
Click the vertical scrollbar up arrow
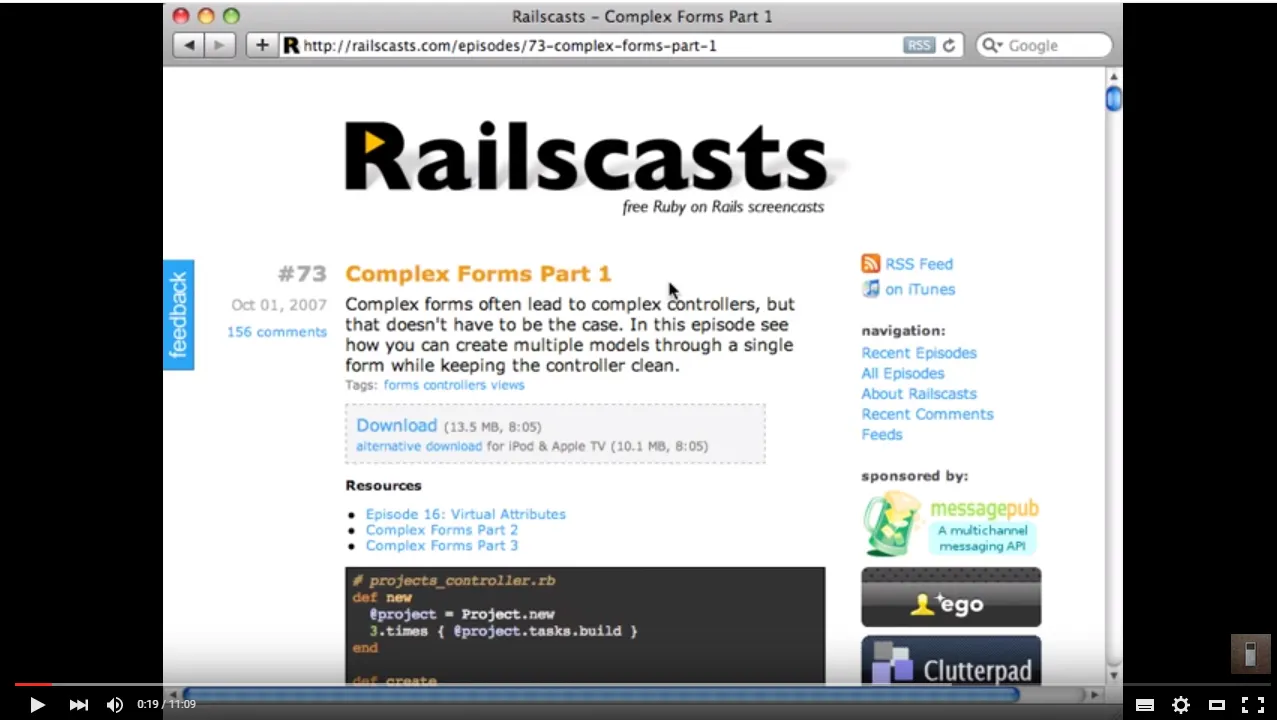click(x=1114, y=76)
